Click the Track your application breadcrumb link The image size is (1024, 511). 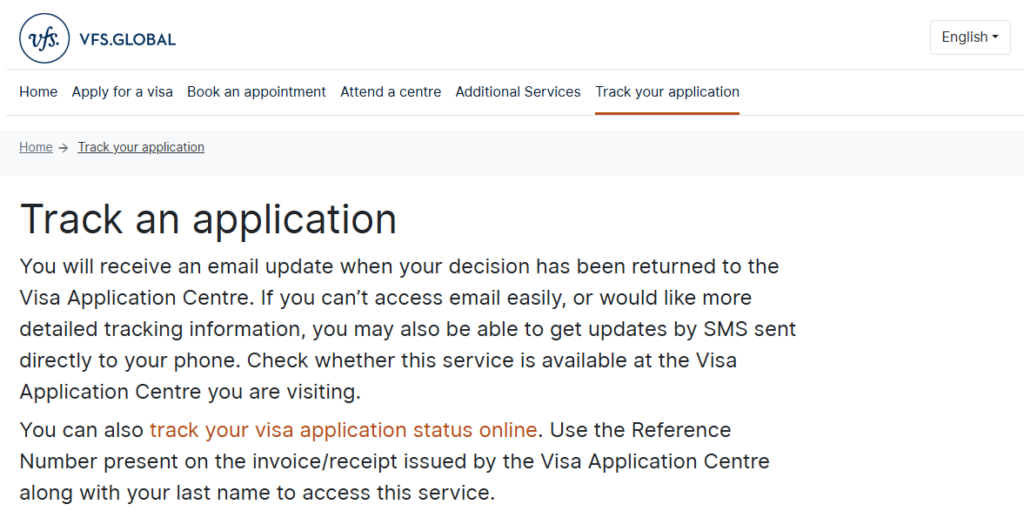click(141, 147)
